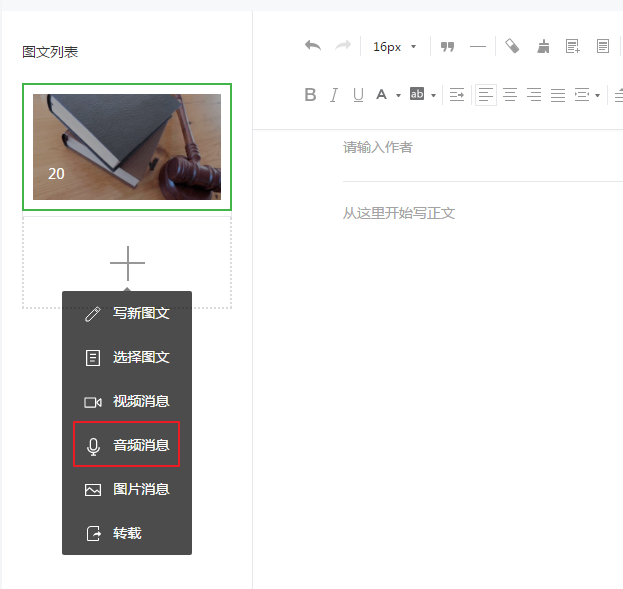Choose 视频消息 from the popup menu
Image resolution: width=623 pixels, height=589 pixels.
[x=127, y=401]
